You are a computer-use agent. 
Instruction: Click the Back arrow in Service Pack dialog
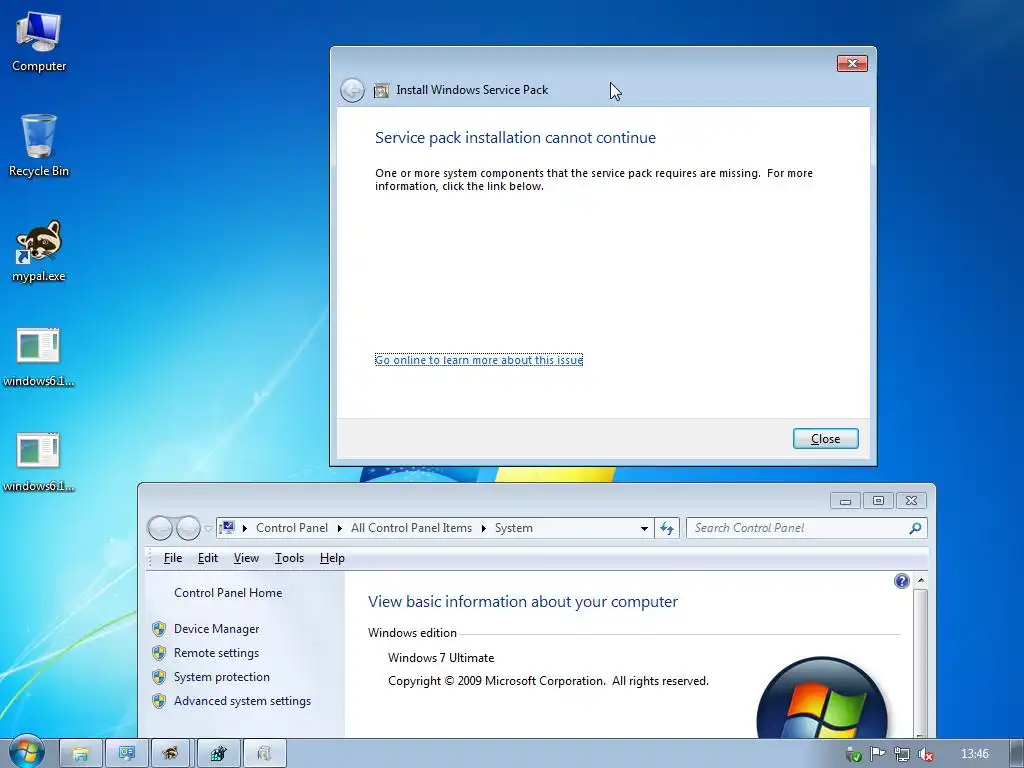353,90
